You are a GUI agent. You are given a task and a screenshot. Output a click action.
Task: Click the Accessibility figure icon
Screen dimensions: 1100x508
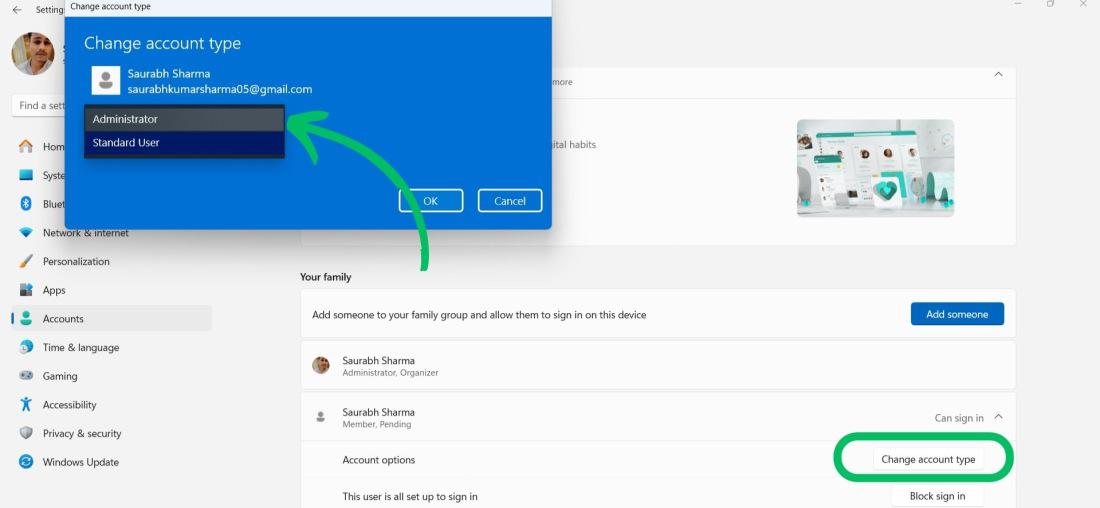click(x=26, y=404)
